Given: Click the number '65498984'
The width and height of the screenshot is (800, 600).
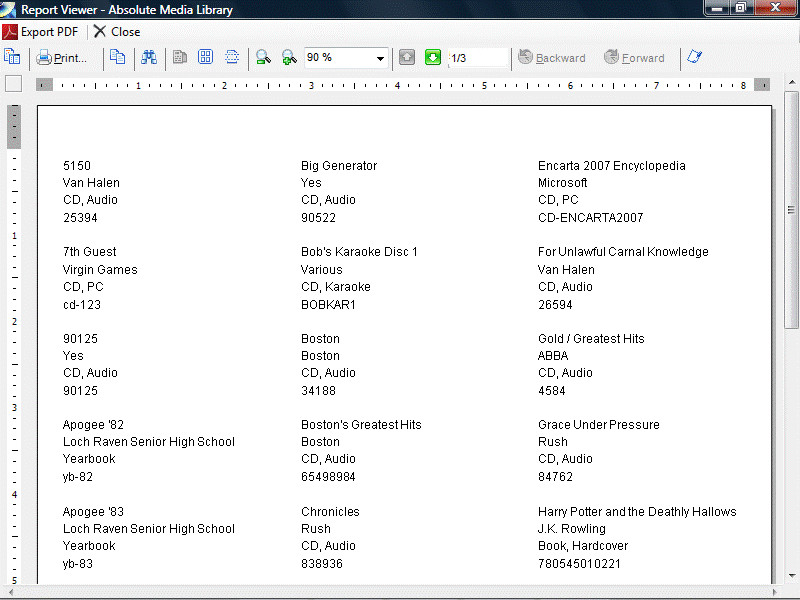Looking at the screenshot, I should point(328,477).
